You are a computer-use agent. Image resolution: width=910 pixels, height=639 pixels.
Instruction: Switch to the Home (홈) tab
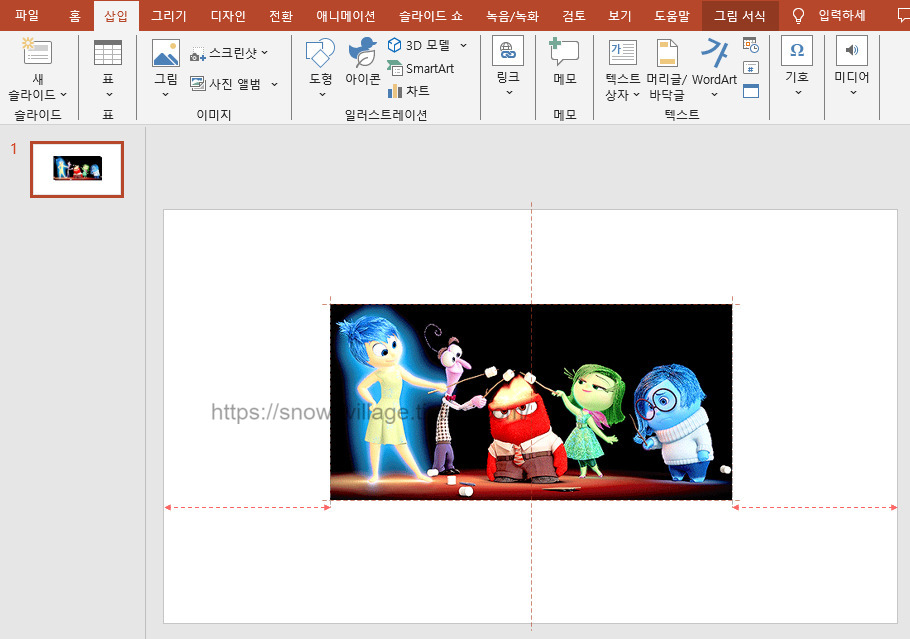(75, 16)
